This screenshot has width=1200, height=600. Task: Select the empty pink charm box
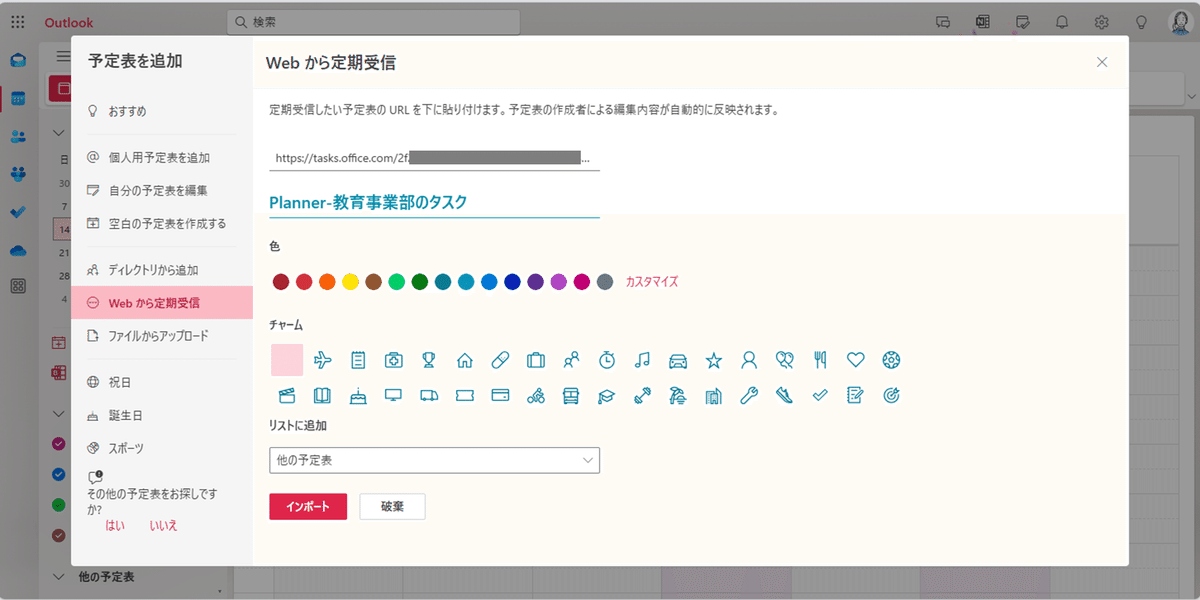(x=287, y=360)
